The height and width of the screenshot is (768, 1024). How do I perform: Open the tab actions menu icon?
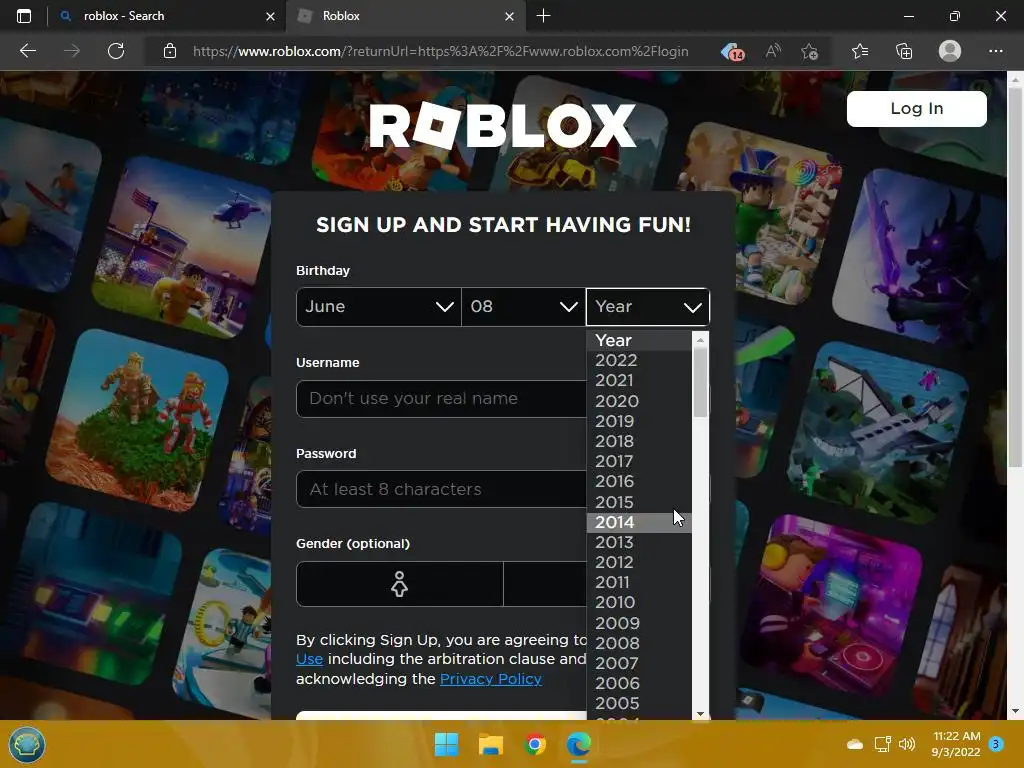pos(24,16)
